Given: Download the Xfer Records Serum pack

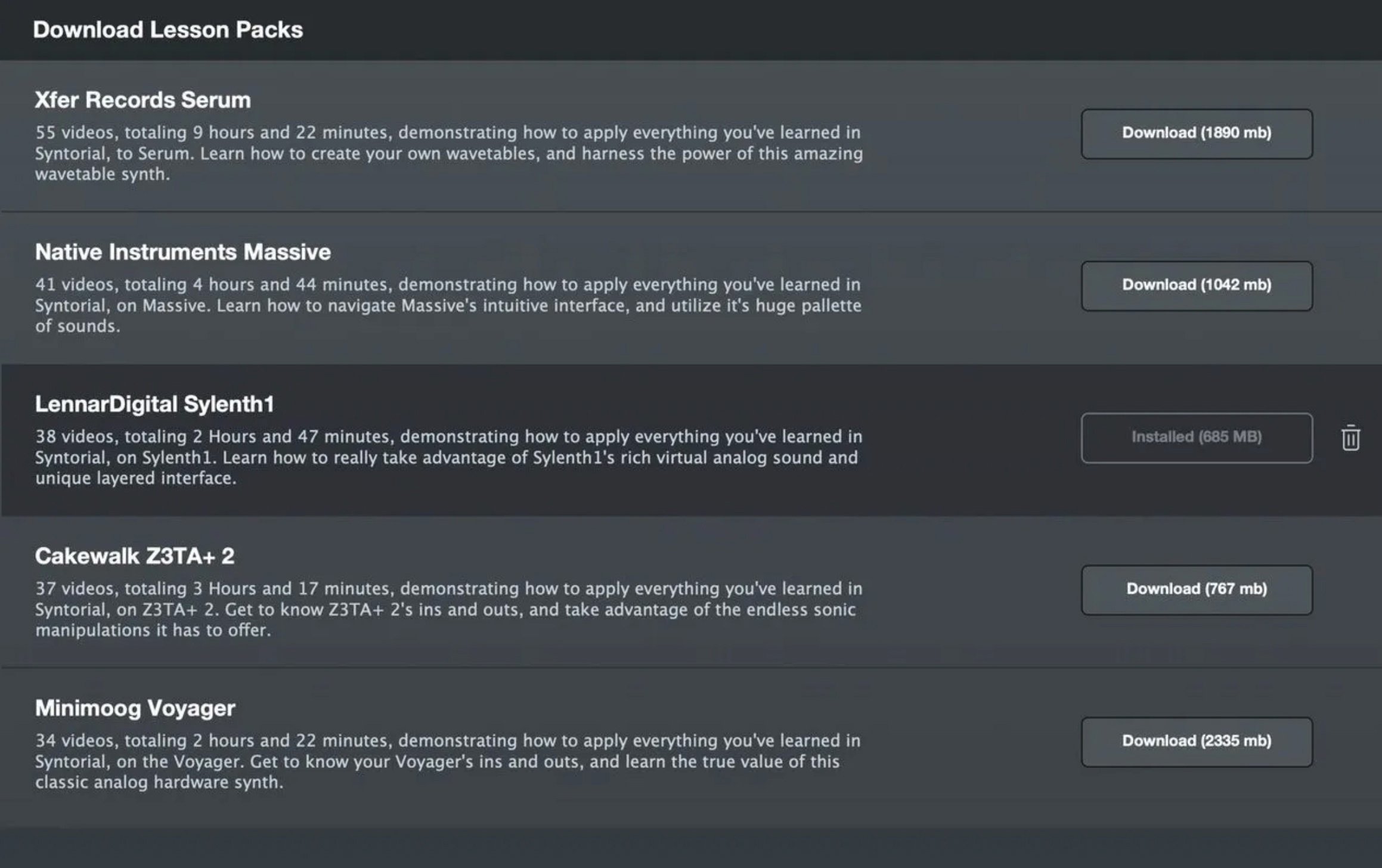Looking at the screenshot, I should (x=1197, y=134).
